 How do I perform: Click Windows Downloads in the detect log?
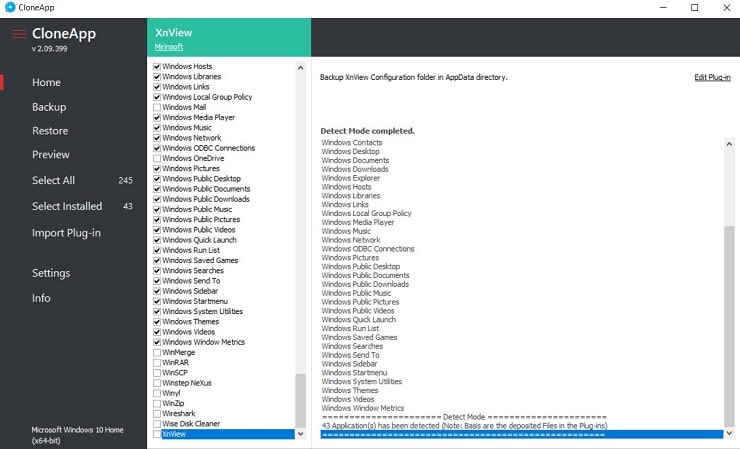(355, 169)
